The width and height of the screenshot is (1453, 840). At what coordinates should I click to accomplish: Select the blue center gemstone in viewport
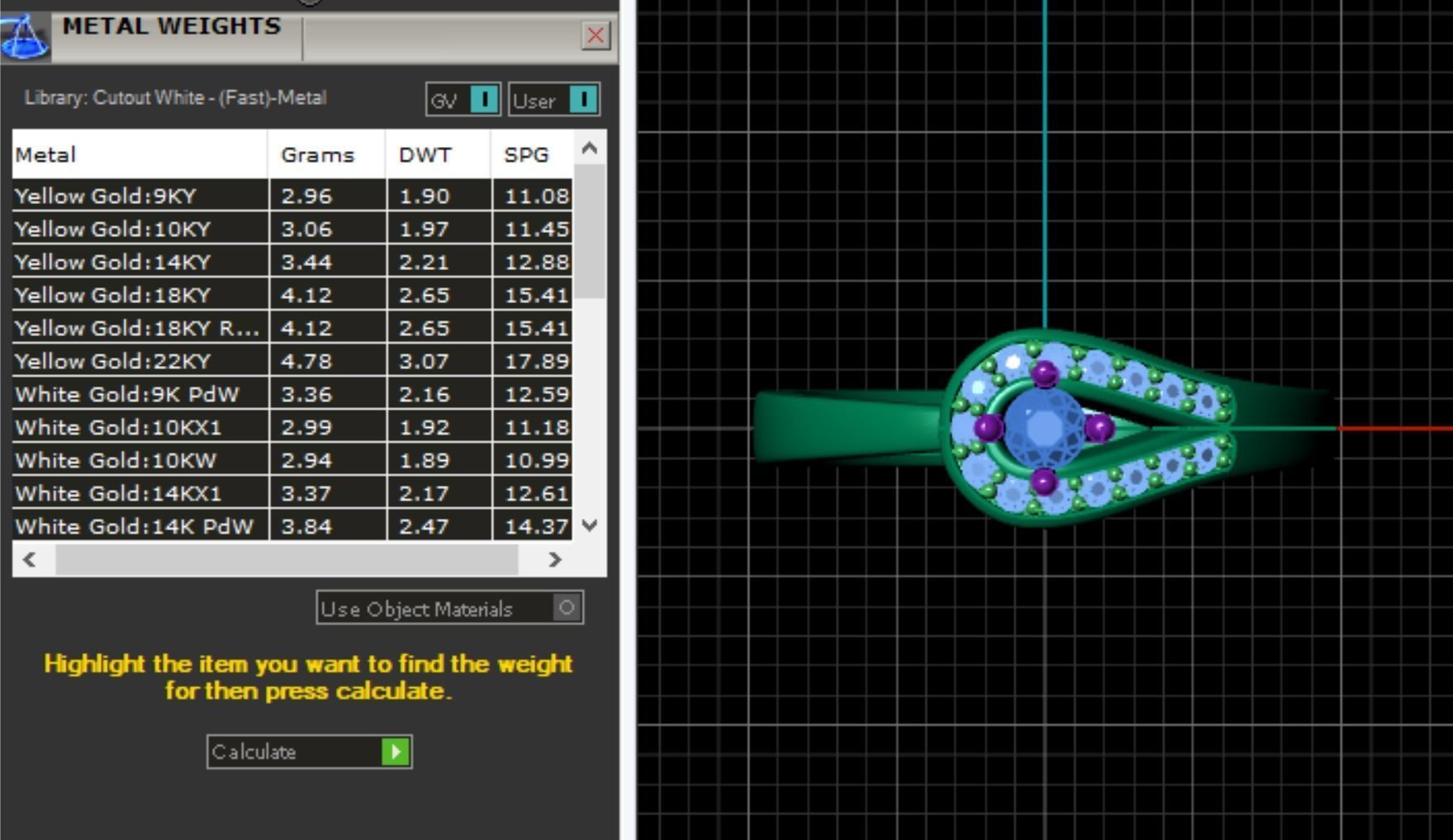(1043, 428)
